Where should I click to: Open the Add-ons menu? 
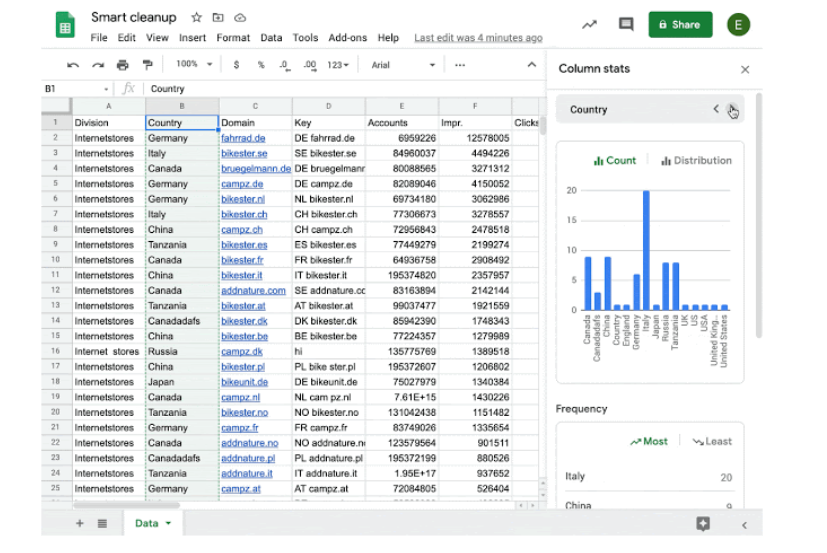click(x=348, y=37)
